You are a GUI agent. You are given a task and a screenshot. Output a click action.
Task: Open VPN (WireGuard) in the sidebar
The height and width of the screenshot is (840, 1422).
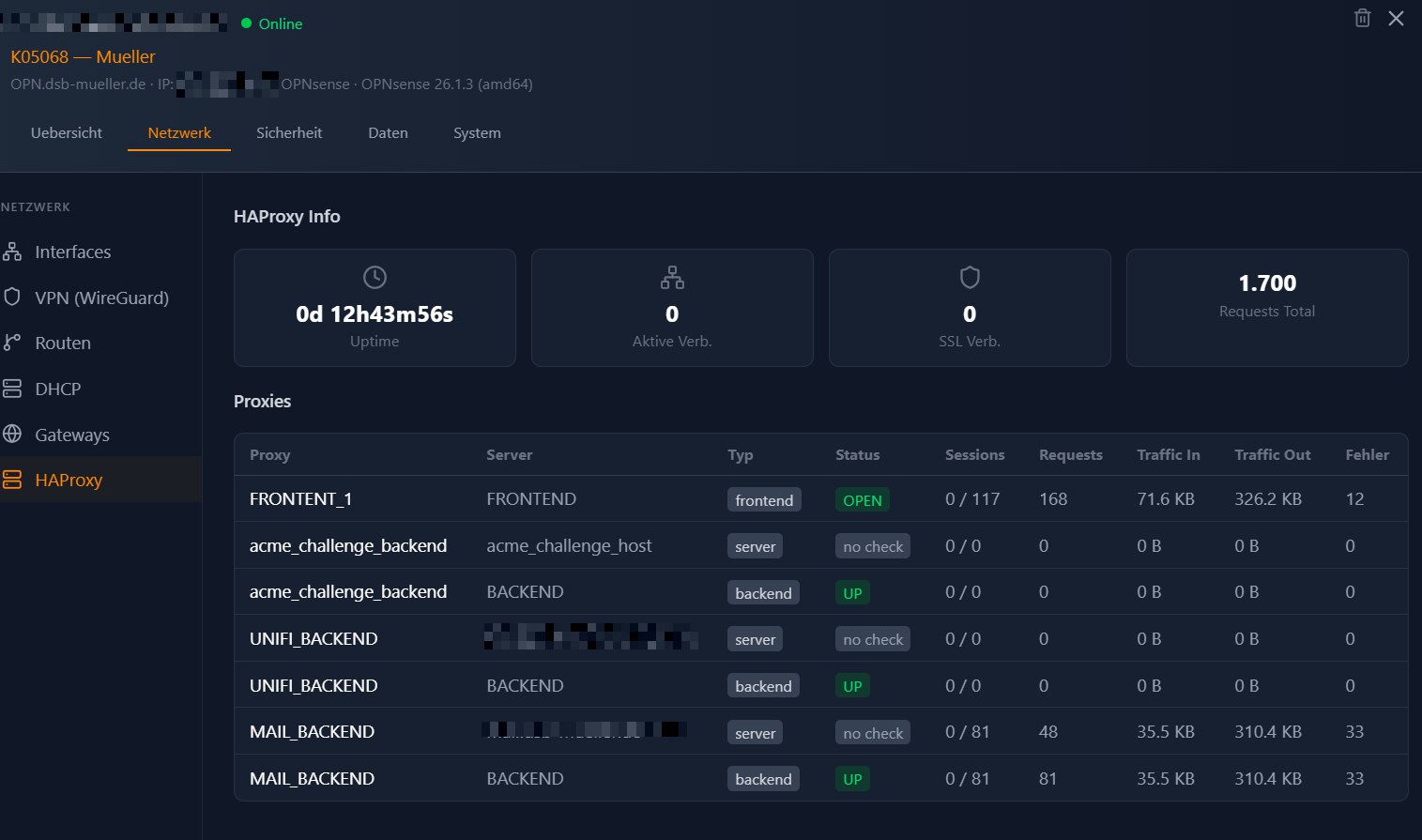(100, 298)
